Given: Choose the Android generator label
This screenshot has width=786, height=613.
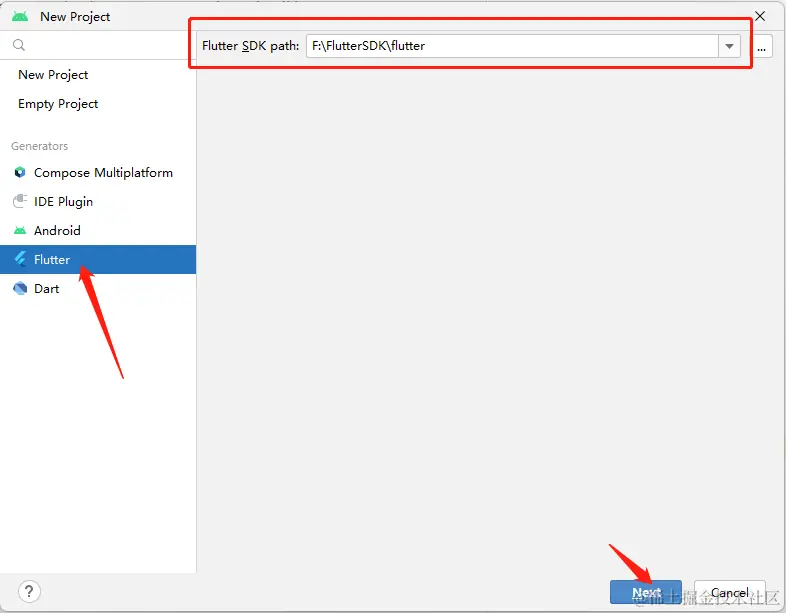Looking at the screenshot, I should tap(57, 231).
